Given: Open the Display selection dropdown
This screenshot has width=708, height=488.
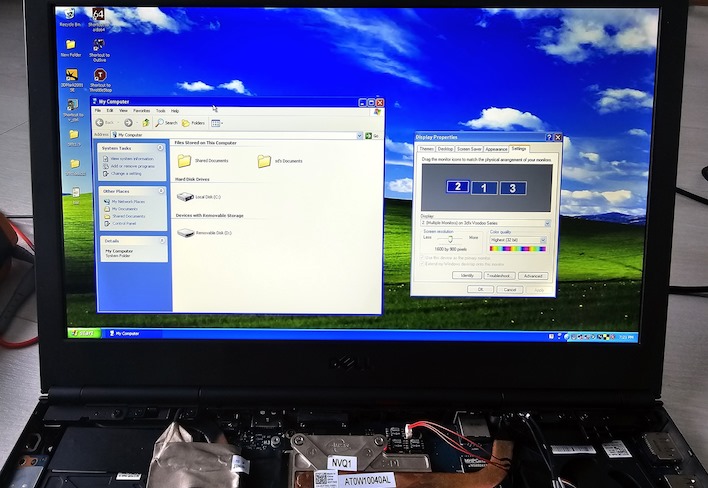Looking at the screenshot, I should coord(547,223).
